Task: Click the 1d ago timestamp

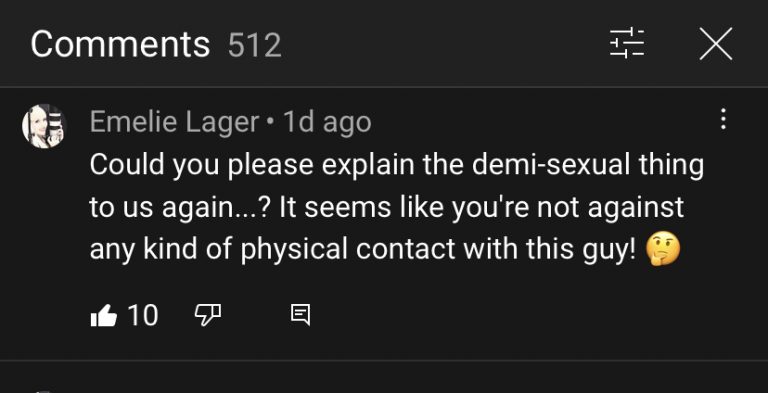Action: point(327,122)
